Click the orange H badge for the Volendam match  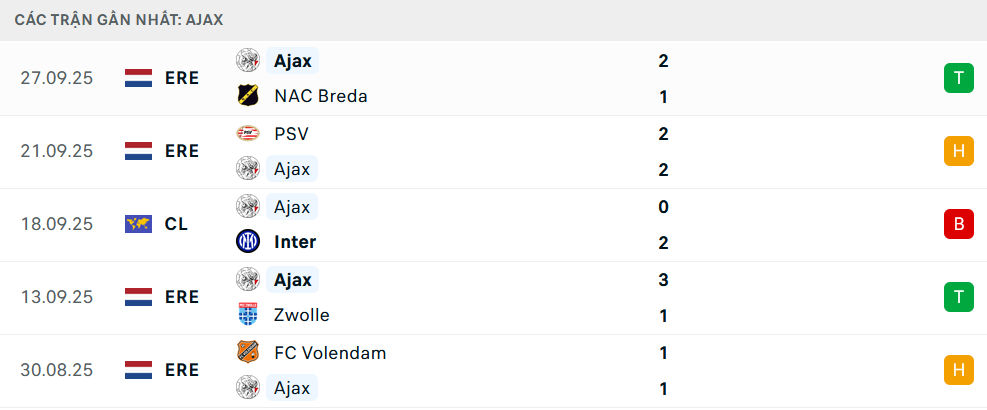(x=958, y=370)
